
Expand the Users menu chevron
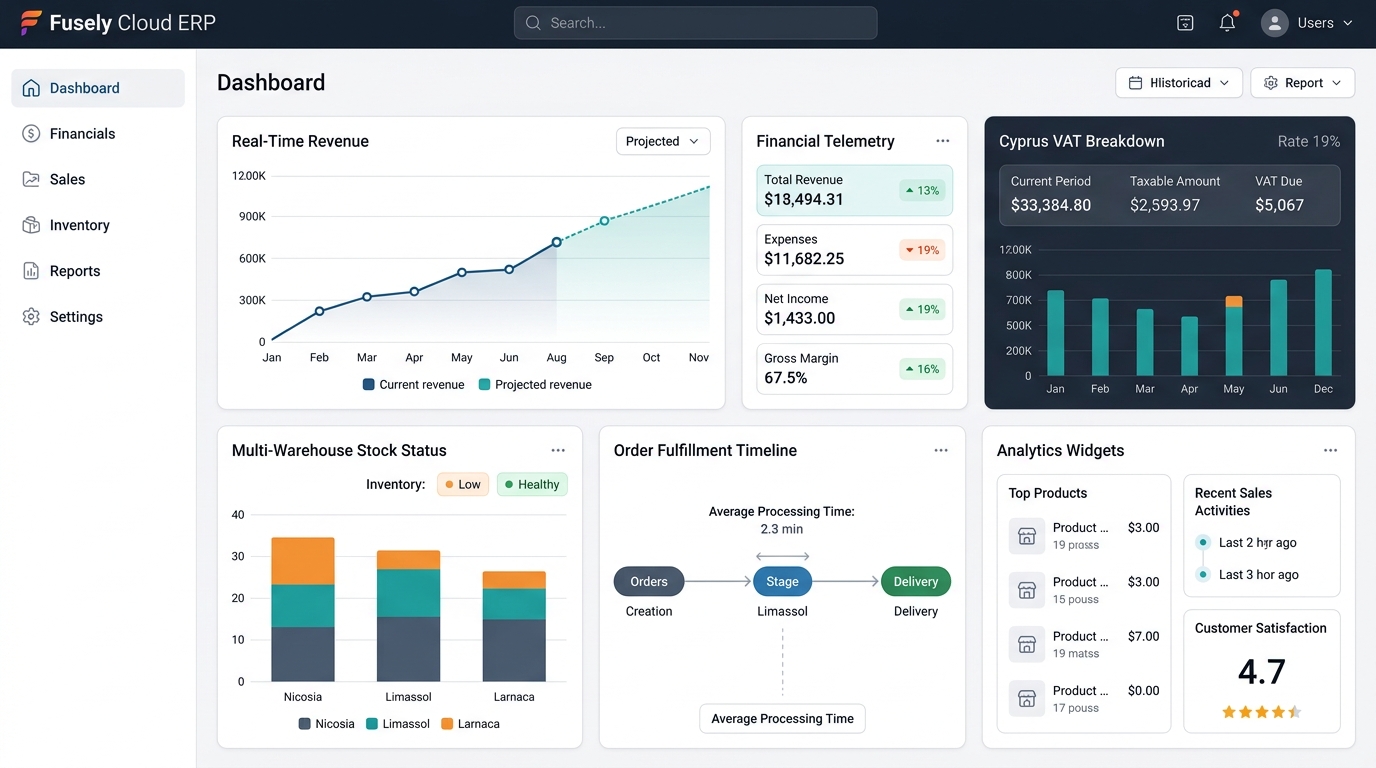tap(1347, 23)
